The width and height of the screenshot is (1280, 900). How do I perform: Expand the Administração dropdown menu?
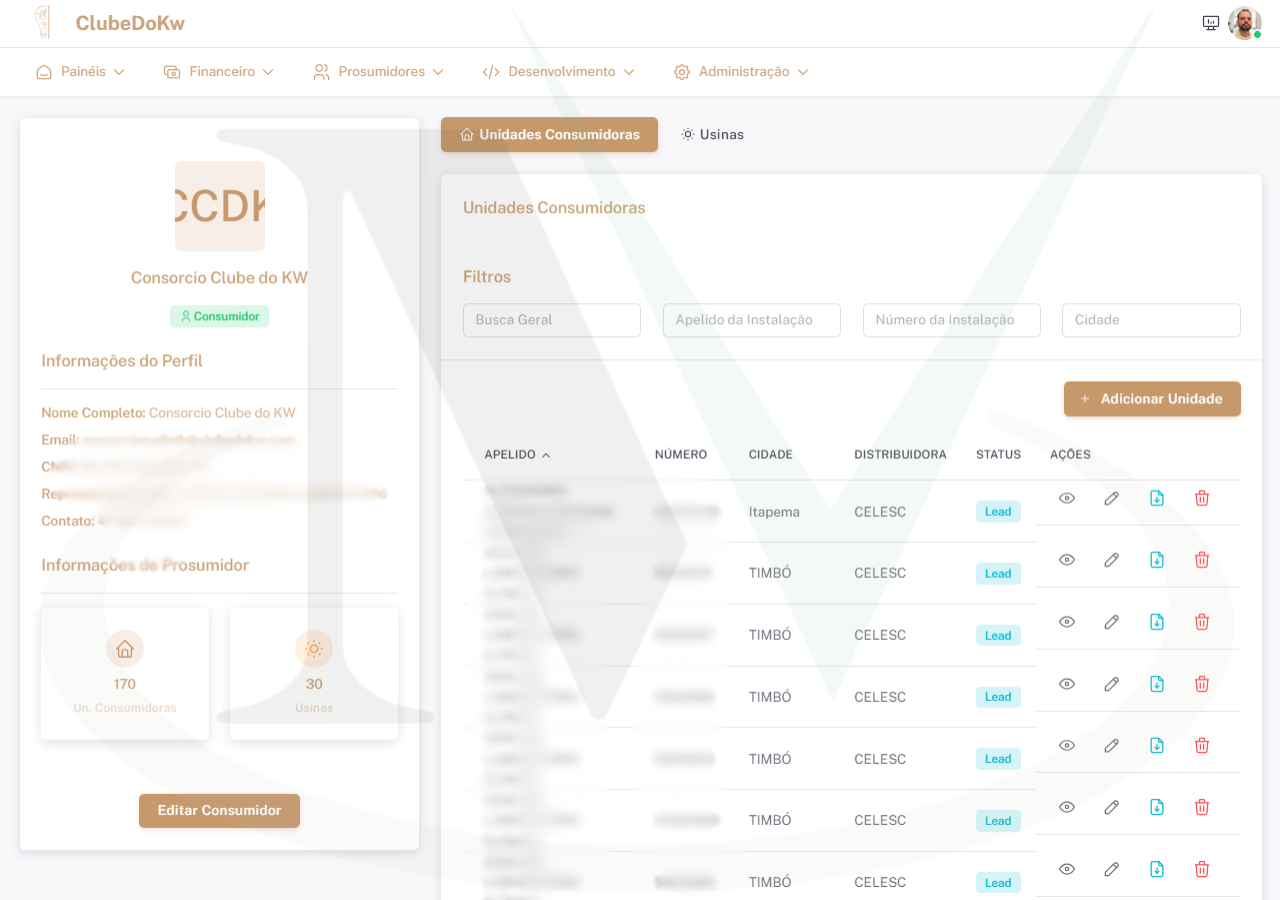point(741,72)
